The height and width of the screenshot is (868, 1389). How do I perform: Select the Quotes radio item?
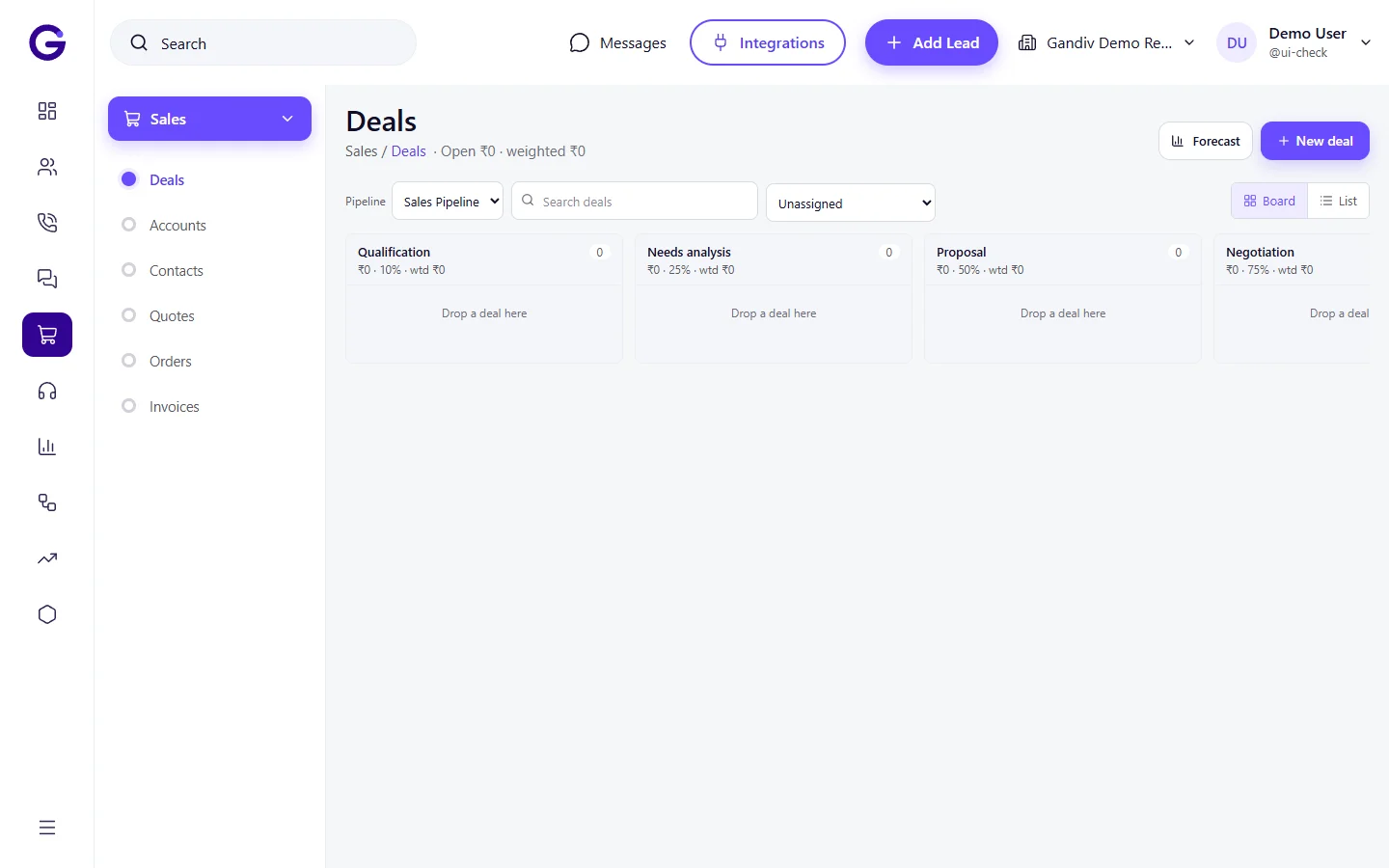tap(128, 315)
